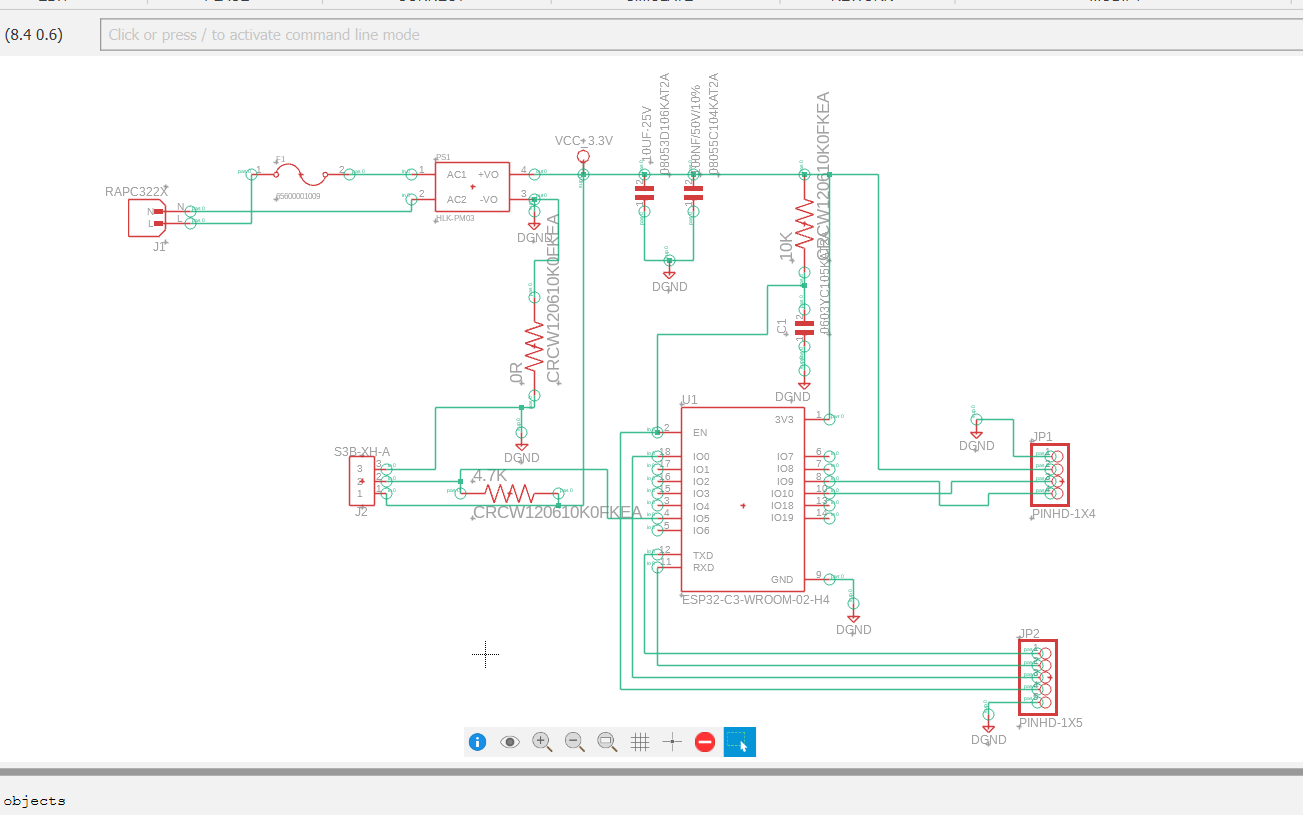This screenshot has width=1303, height=815.
Task: Click the blue Info tool icon
Action: pyautogui.click(x=477, y=742)
